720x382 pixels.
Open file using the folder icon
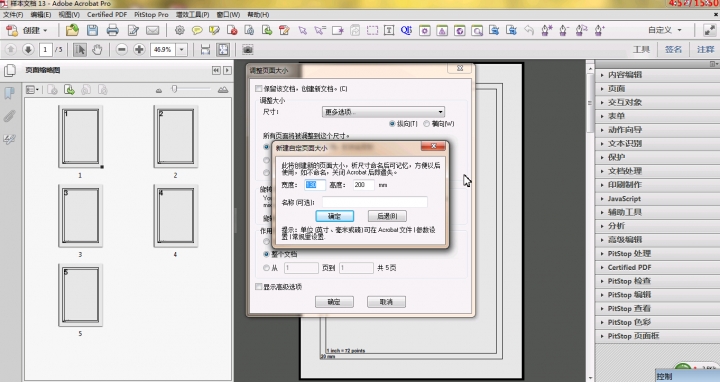coord(72,30)
